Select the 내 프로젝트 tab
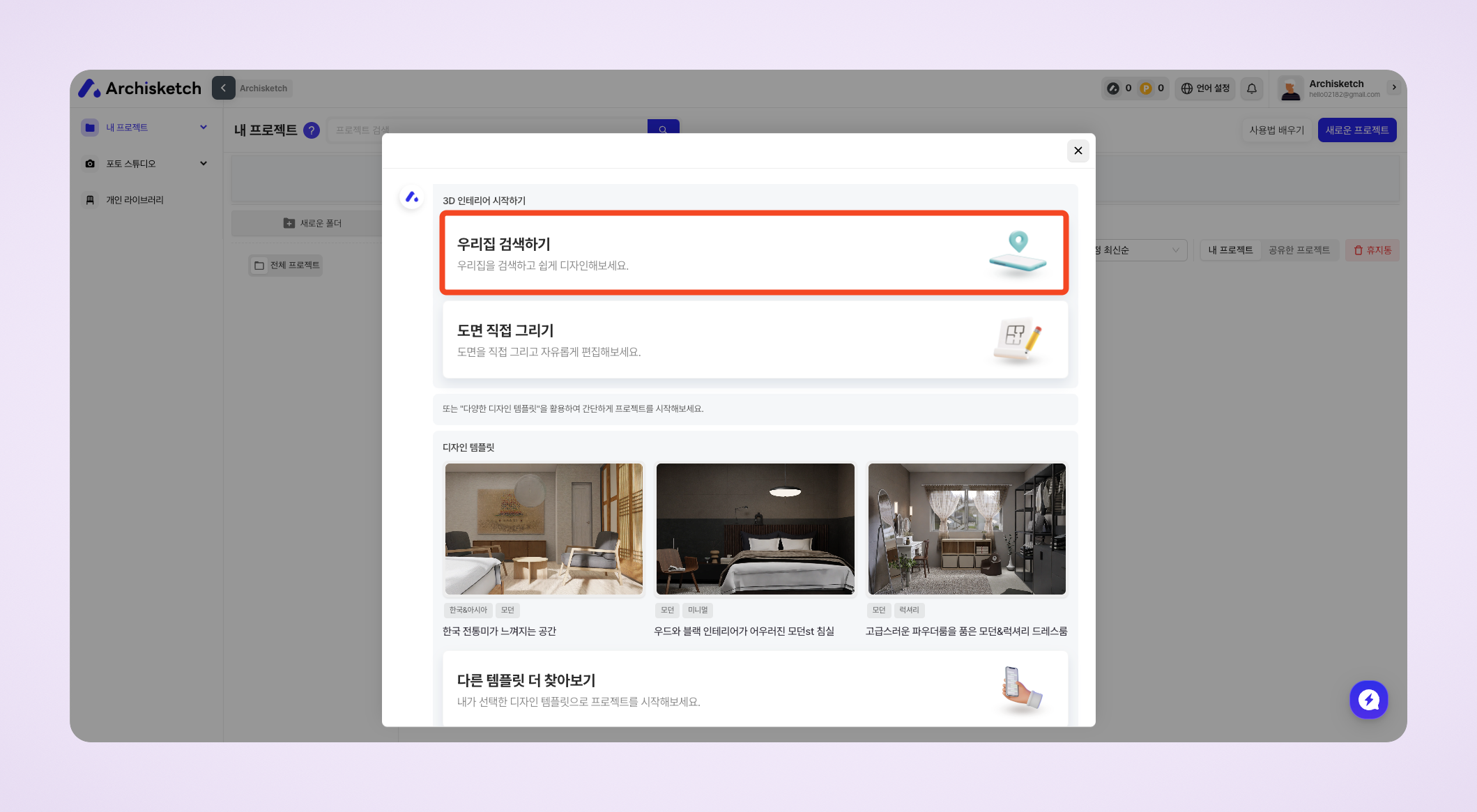1477x812 pixels. pos(1230,250)
